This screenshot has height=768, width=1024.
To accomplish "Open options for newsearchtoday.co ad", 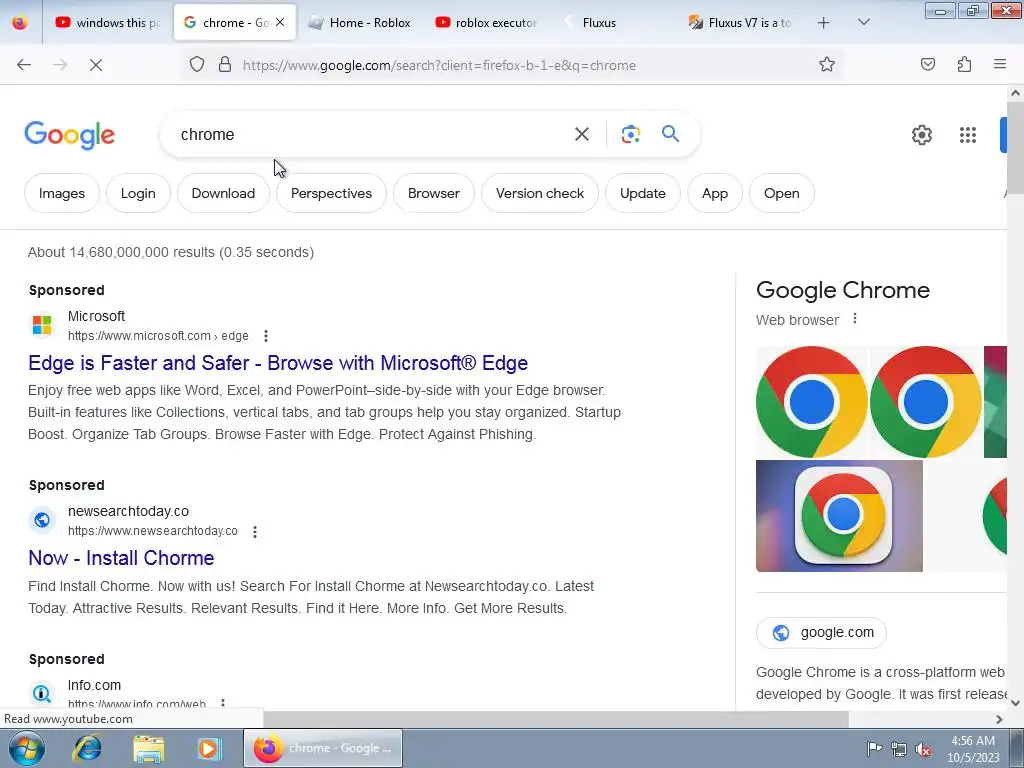I will (x=255, y=532).
